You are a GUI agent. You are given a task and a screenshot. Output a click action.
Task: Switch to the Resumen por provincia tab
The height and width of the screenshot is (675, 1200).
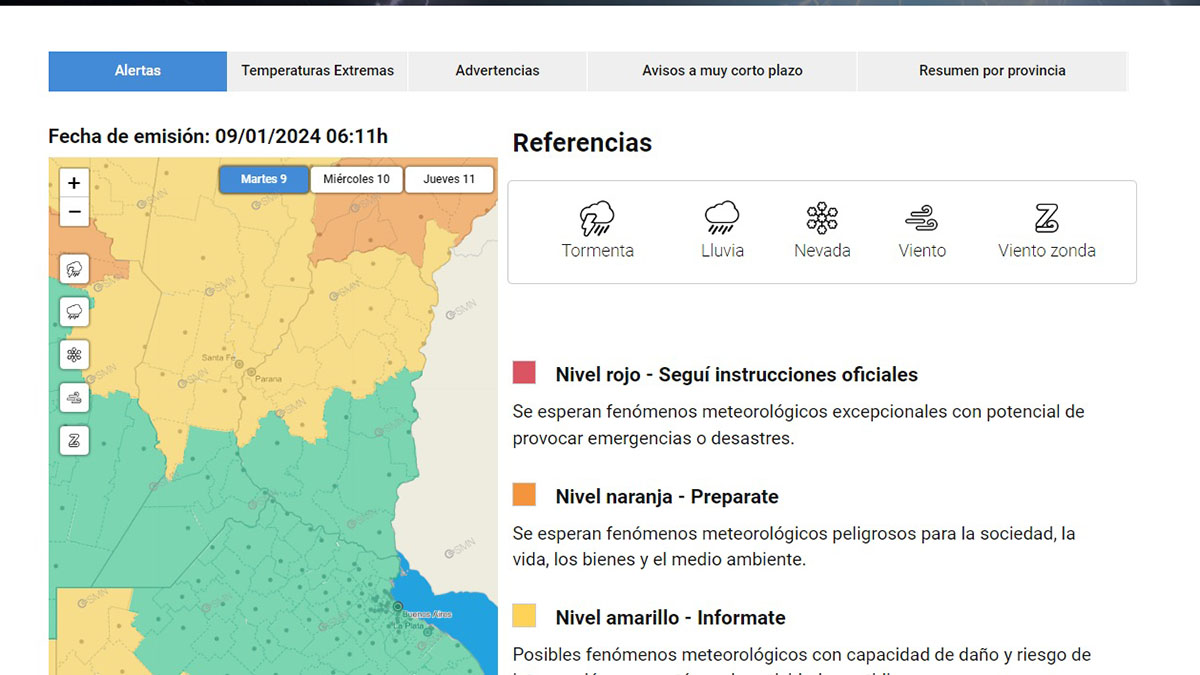click(x=992, y=70)
